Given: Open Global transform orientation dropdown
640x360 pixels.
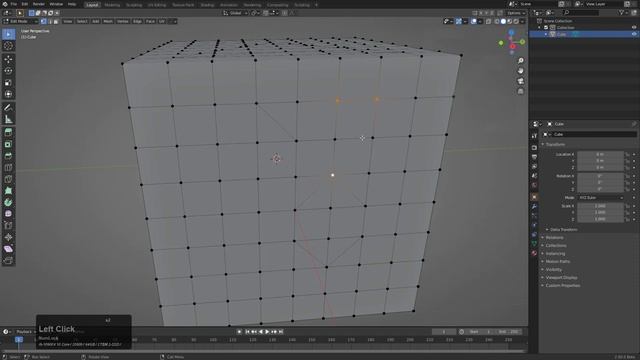Looking at the screenshot, I should 236,13.
